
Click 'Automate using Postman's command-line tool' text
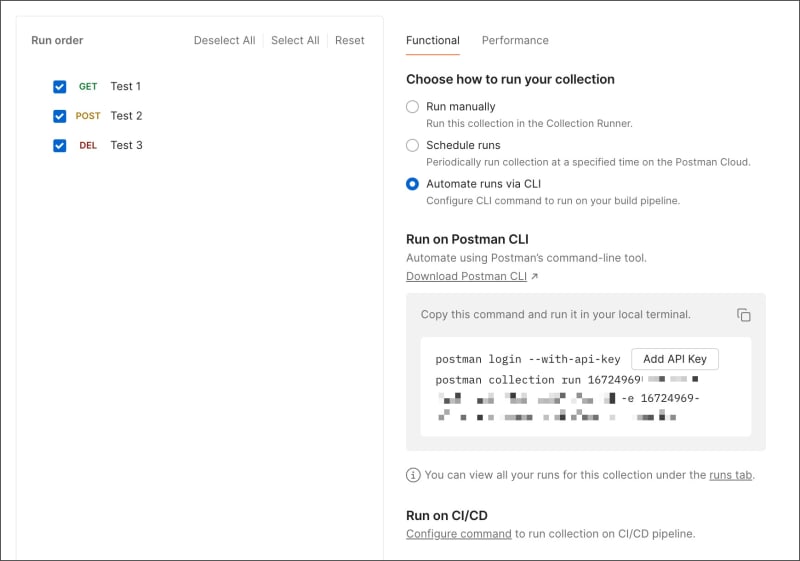tap(526, 258)
